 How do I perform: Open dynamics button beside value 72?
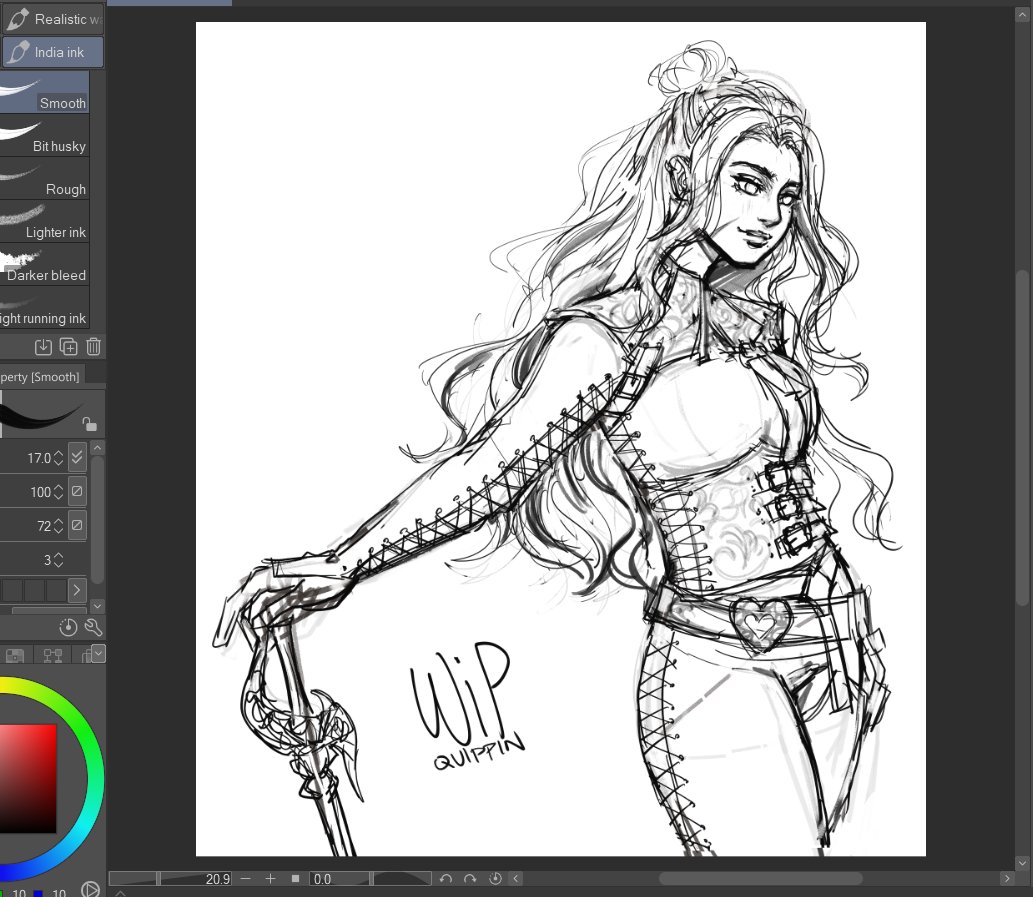(x=77, y=525)
